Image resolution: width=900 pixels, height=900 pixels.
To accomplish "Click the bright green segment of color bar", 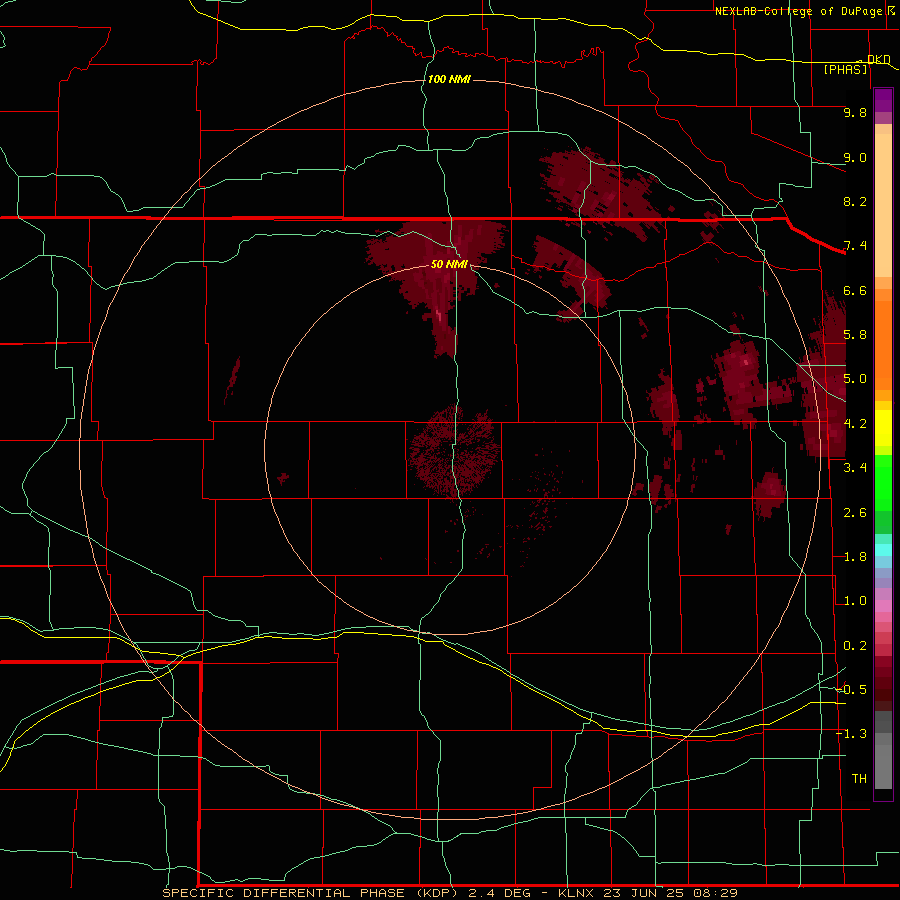I will click(883, 483).
